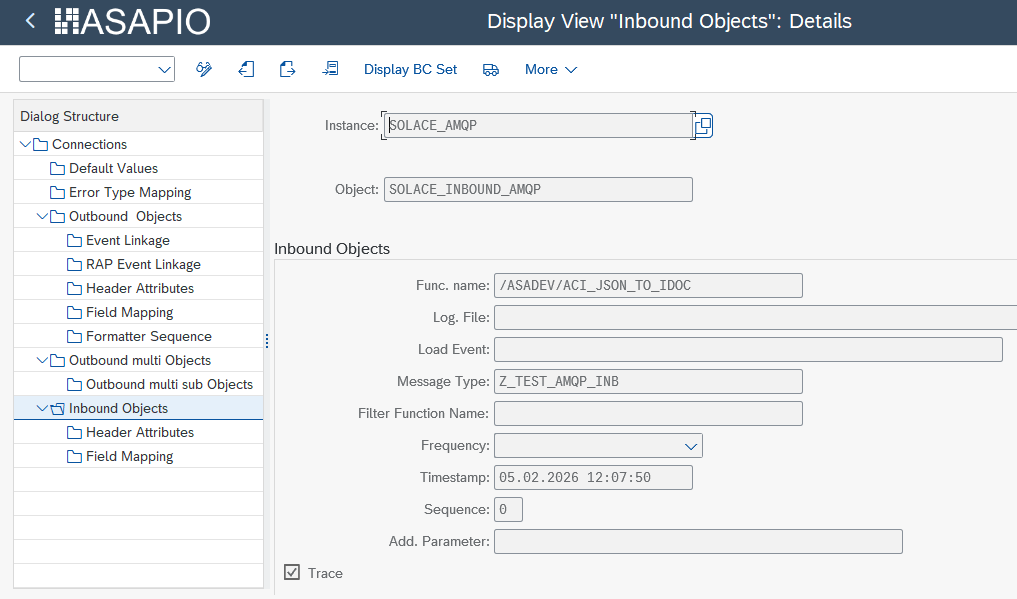The height and width of the screenshot is (599, 1017).
Task: Toggle display/change mode pencil icon
Action: [204, 69]
